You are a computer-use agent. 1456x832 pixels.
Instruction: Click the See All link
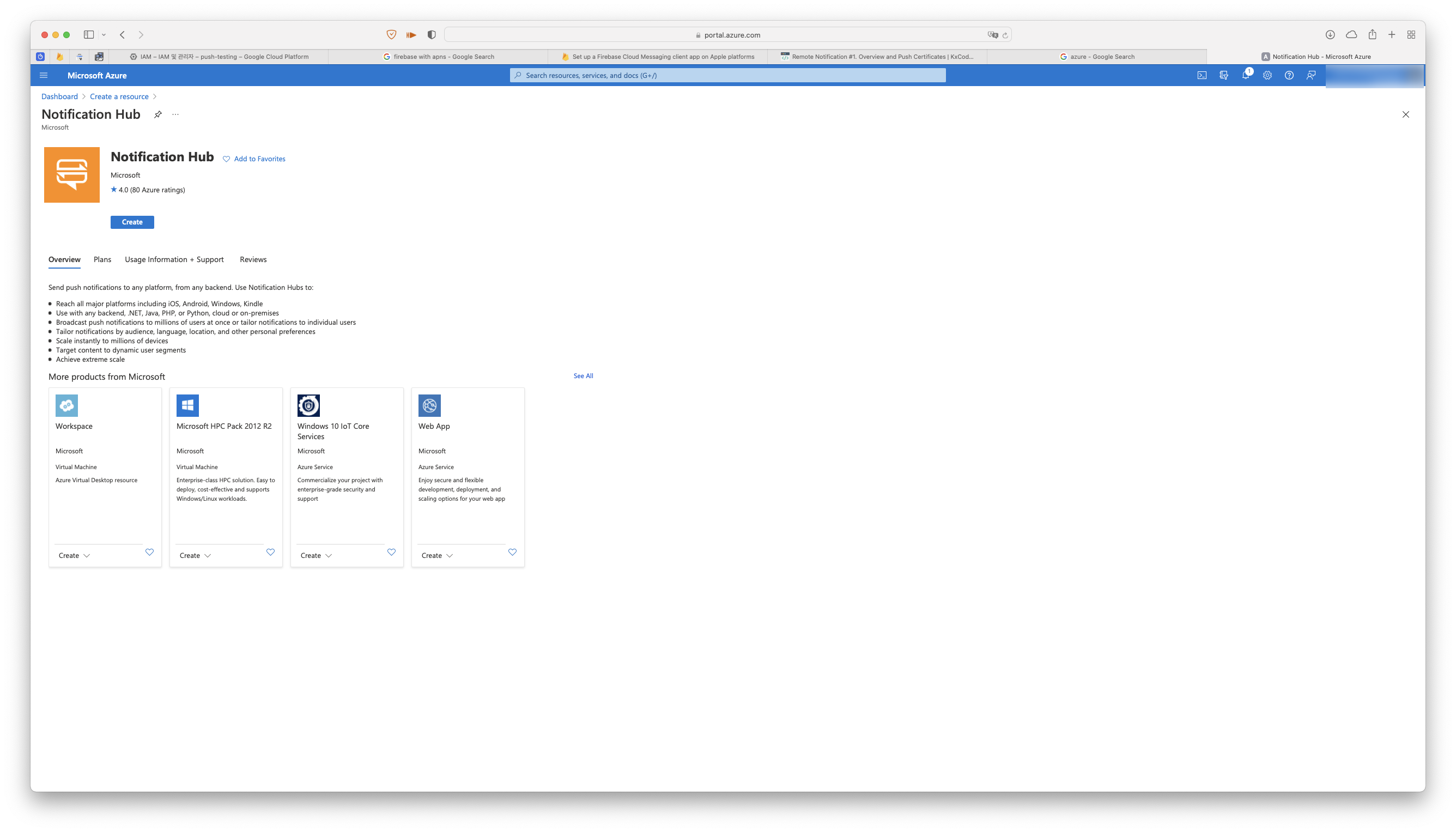(x=583, y=376)
